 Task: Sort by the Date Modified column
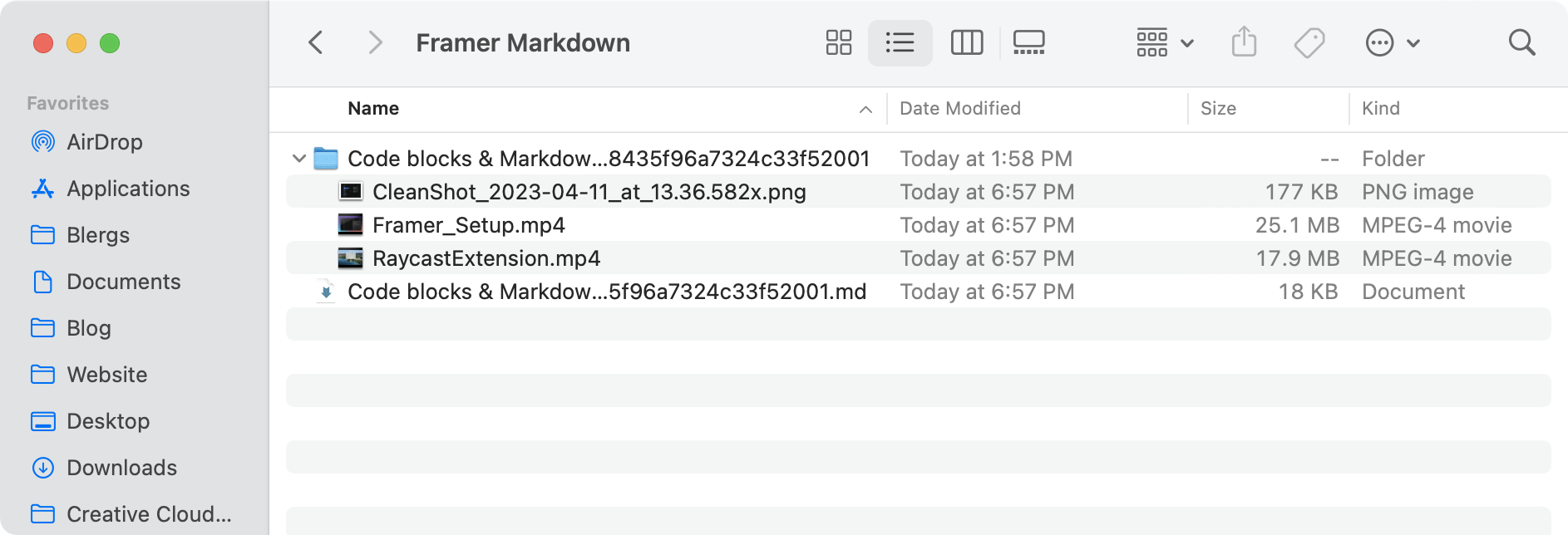(959, 109)
